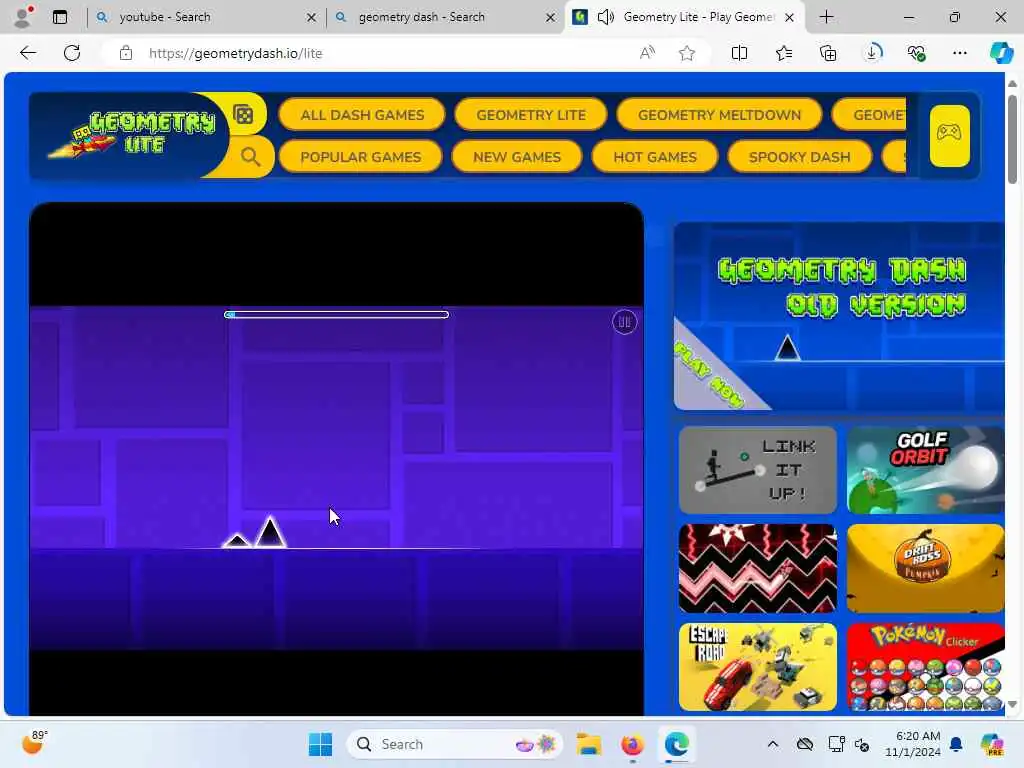Open the tab actions menu icon
1024x768 pixels.
[x=60, y=17]
